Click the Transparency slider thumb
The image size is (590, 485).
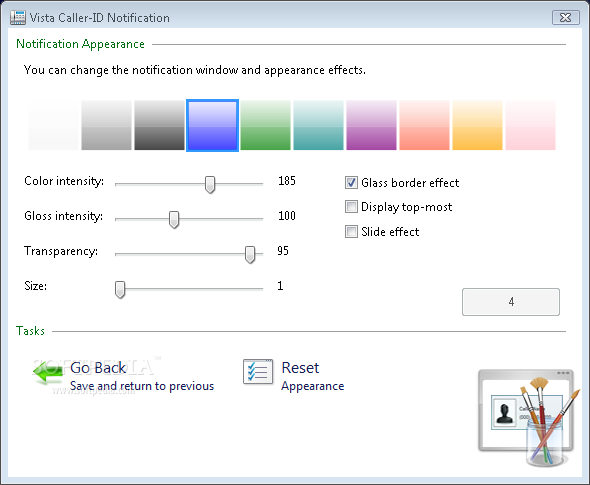tap(250, 255)
